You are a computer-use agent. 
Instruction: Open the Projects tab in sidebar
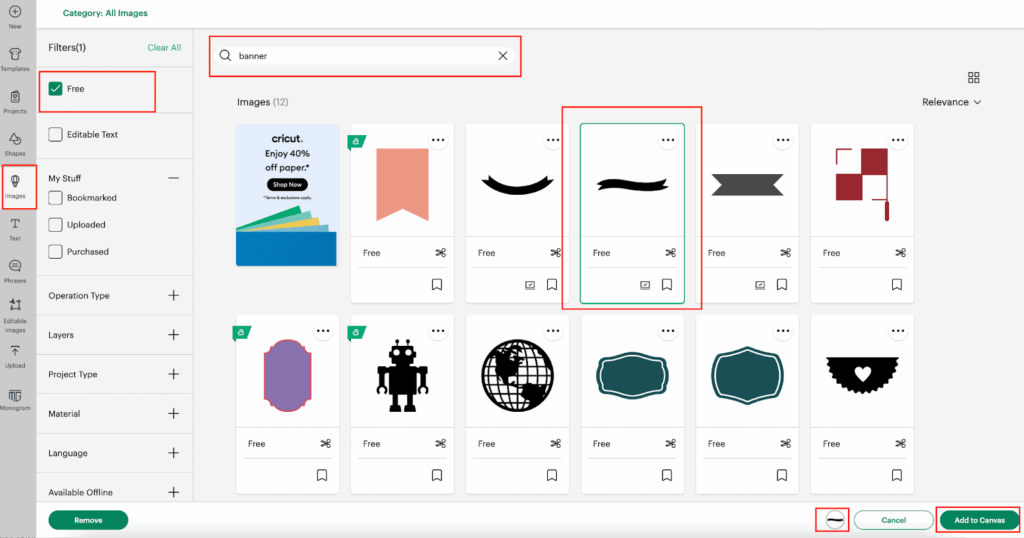[15, 100]
